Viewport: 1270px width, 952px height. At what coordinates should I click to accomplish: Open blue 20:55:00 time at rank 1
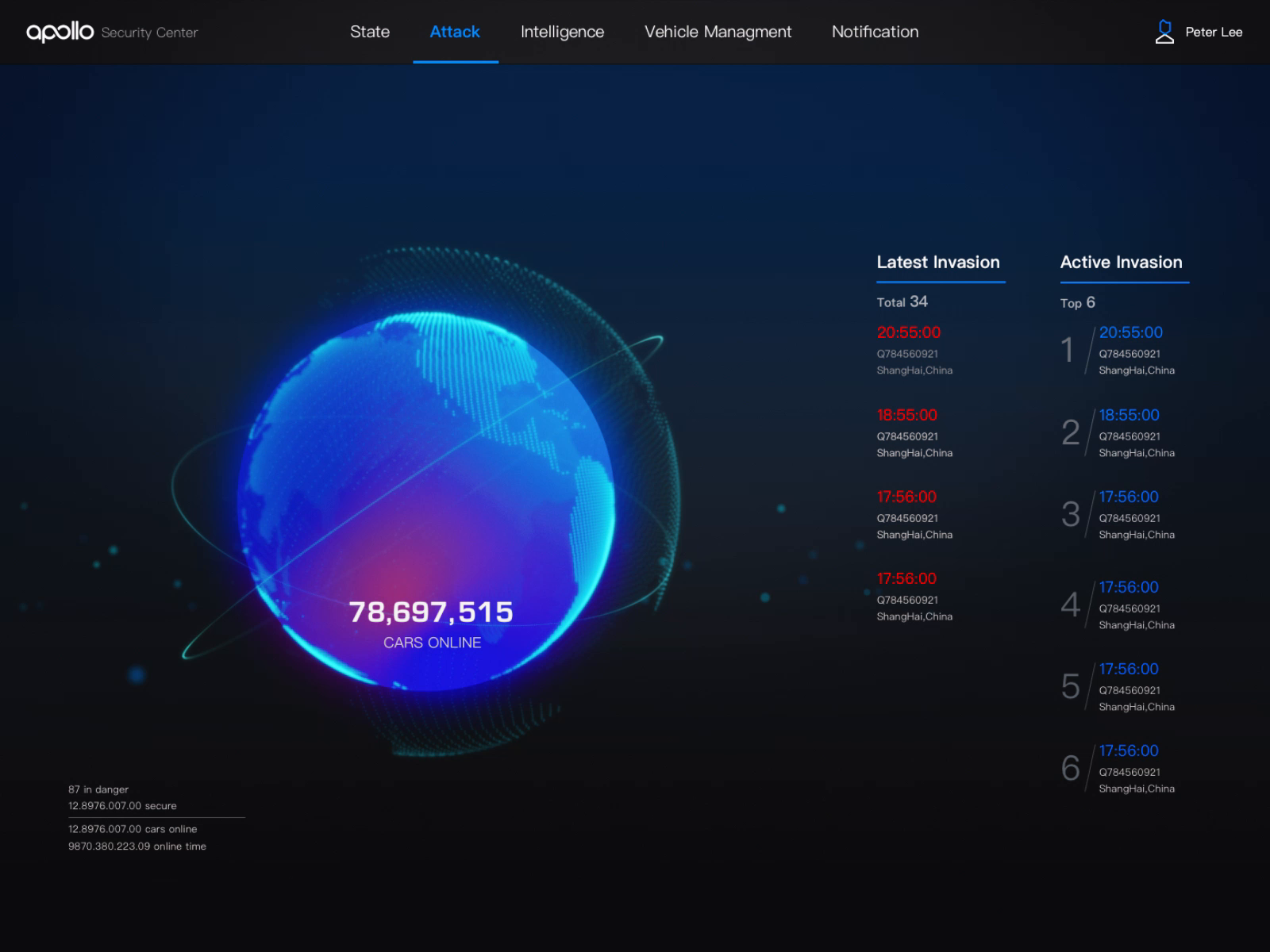(x=1131, y=332)
